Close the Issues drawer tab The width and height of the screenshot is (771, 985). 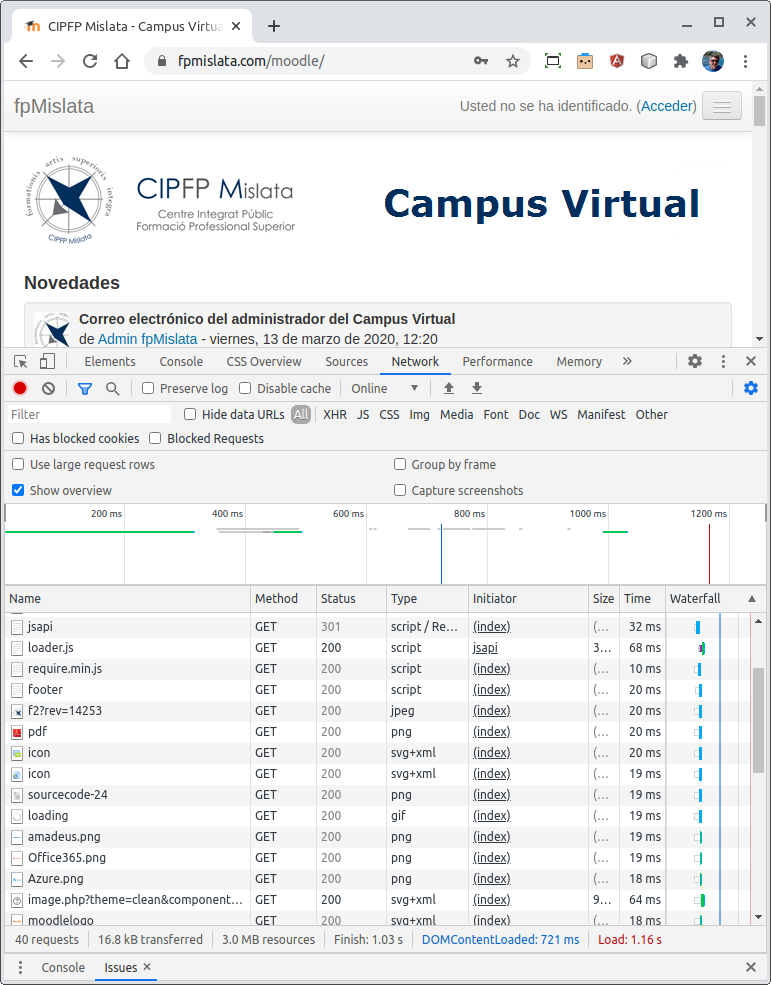click(147, 967)
